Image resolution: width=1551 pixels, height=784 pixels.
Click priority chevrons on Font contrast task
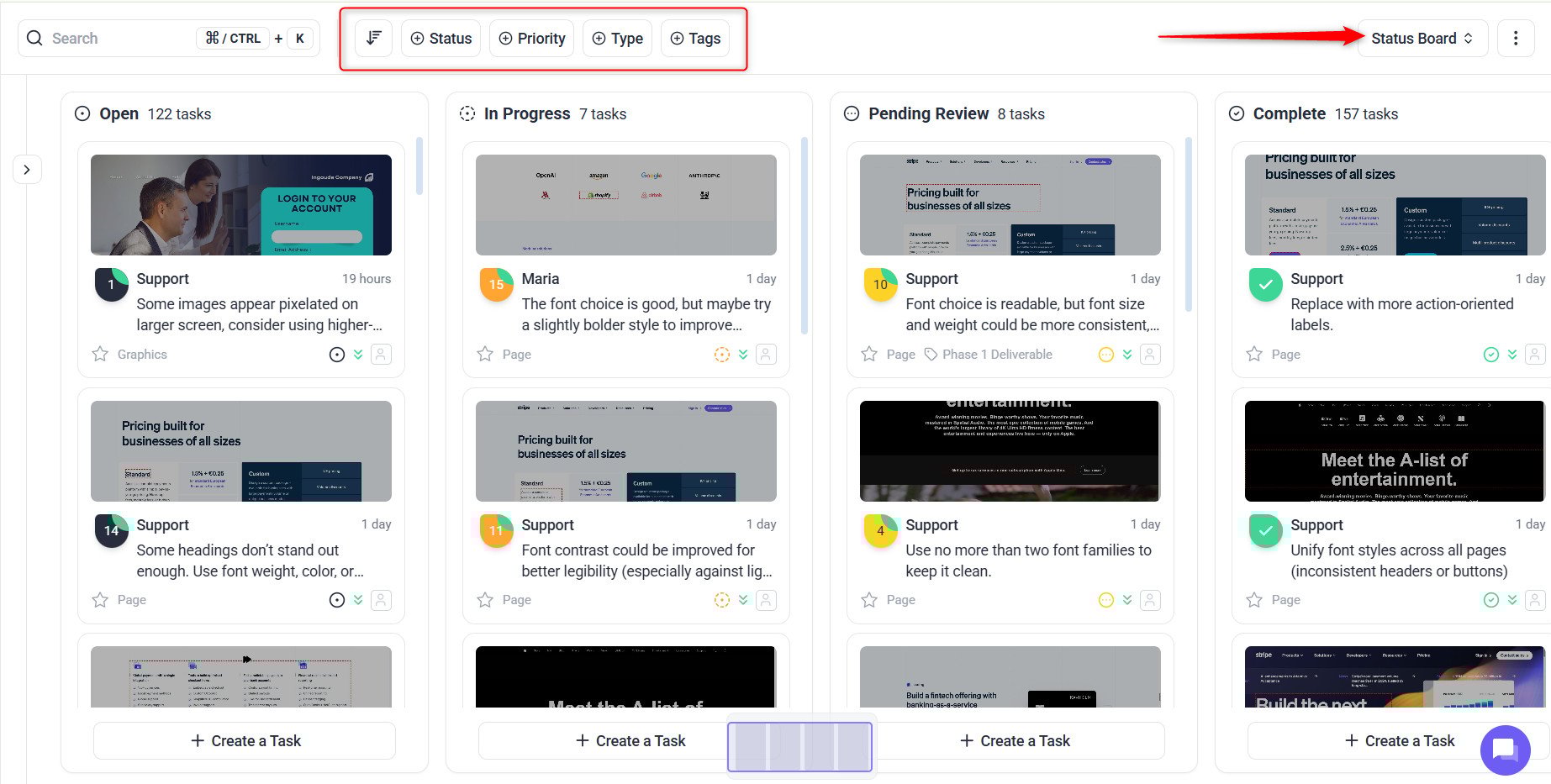tap(743, 600)
